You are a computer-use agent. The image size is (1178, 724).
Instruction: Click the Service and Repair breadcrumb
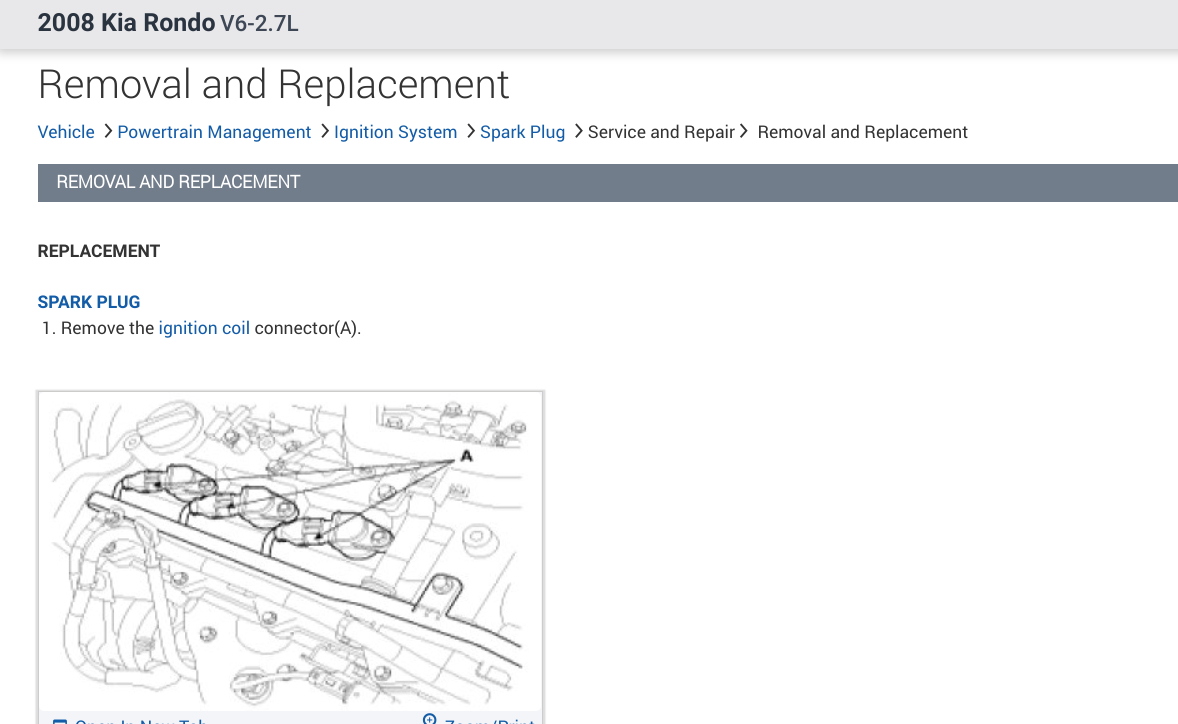click(661, 132)
